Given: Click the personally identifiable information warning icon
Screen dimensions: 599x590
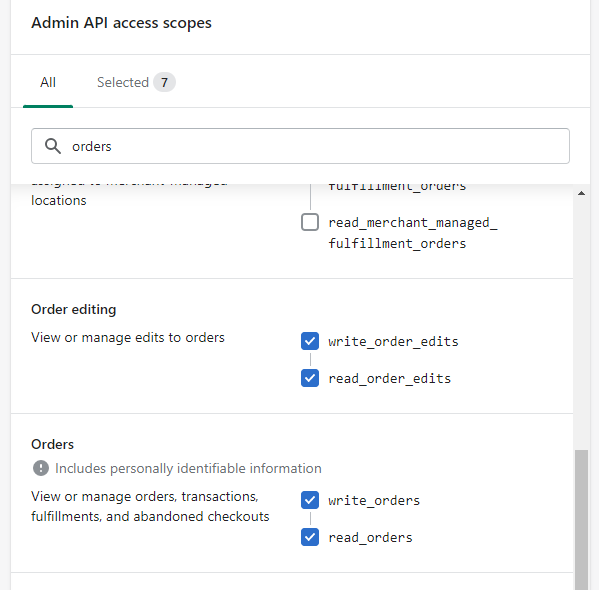Looking at the screenshot, I should point(41,468).
